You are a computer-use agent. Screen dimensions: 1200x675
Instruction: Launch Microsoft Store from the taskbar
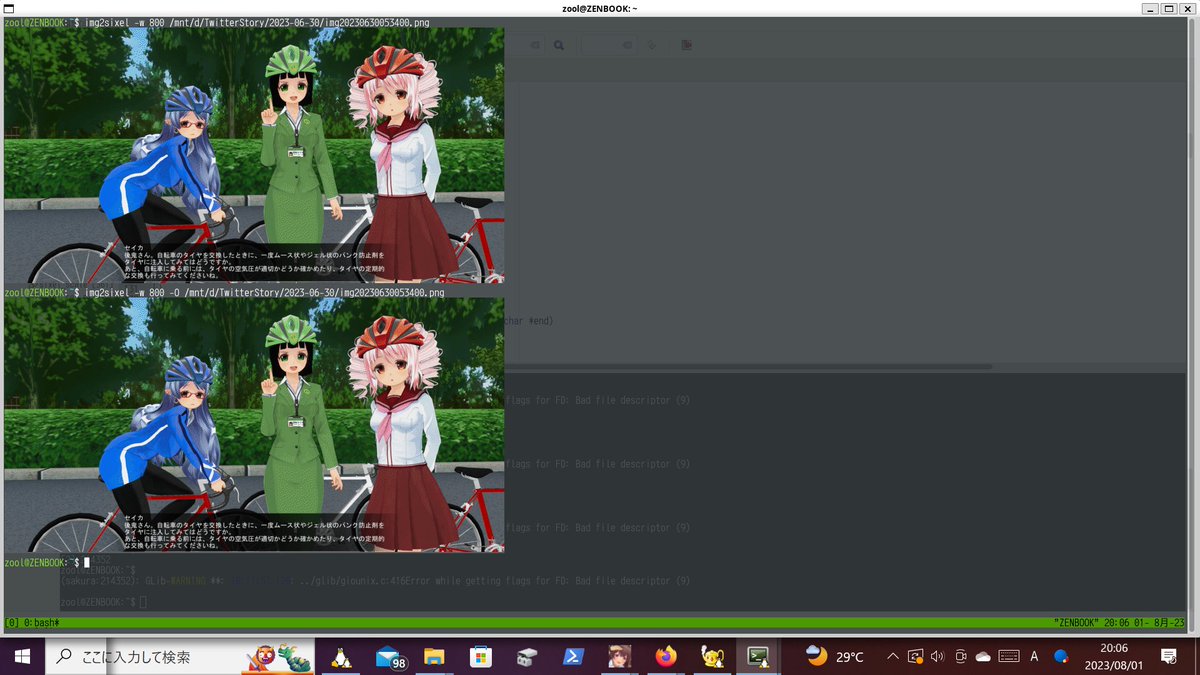[x=481, y=657]
